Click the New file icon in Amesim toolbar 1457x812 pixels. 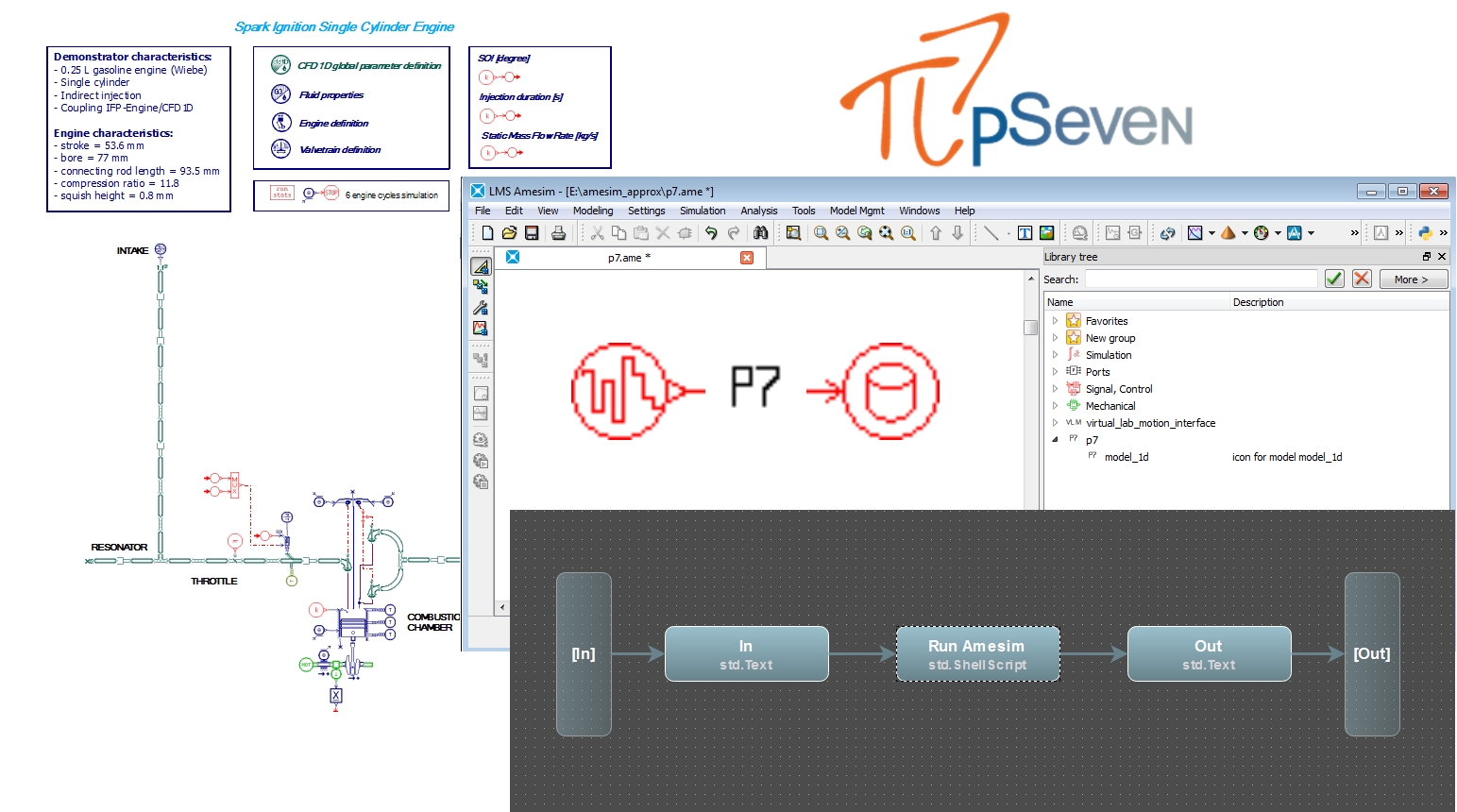click(x=487, y=233)
